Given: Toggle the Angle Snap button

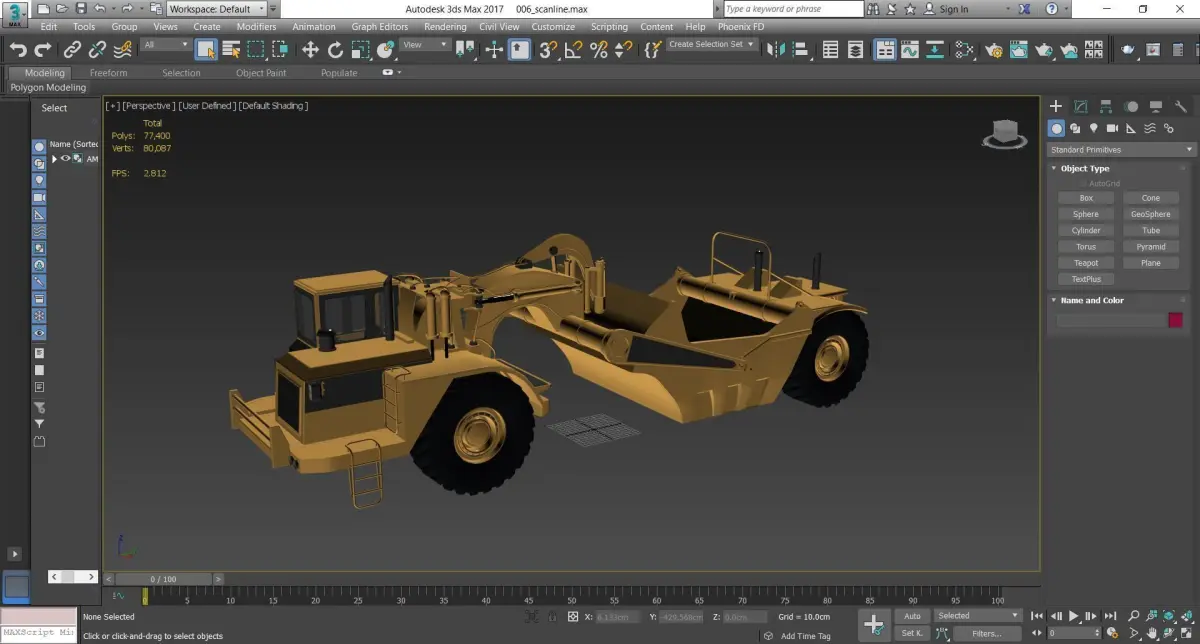Looking at the screenshot, I should (x=573, y=50).
